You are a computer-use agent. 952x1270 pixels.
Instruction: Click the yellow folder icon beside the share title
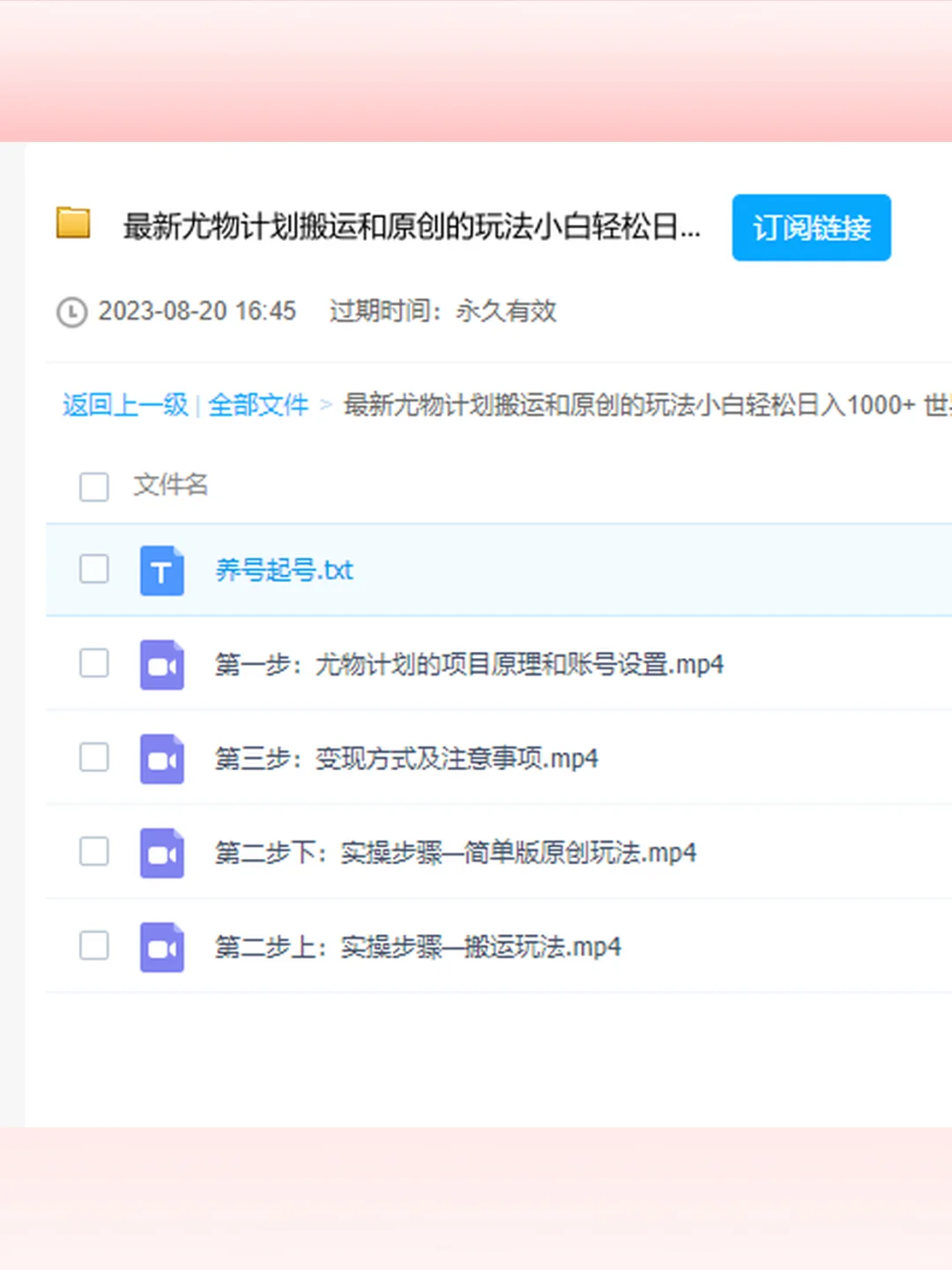click(x=73, y=222)
